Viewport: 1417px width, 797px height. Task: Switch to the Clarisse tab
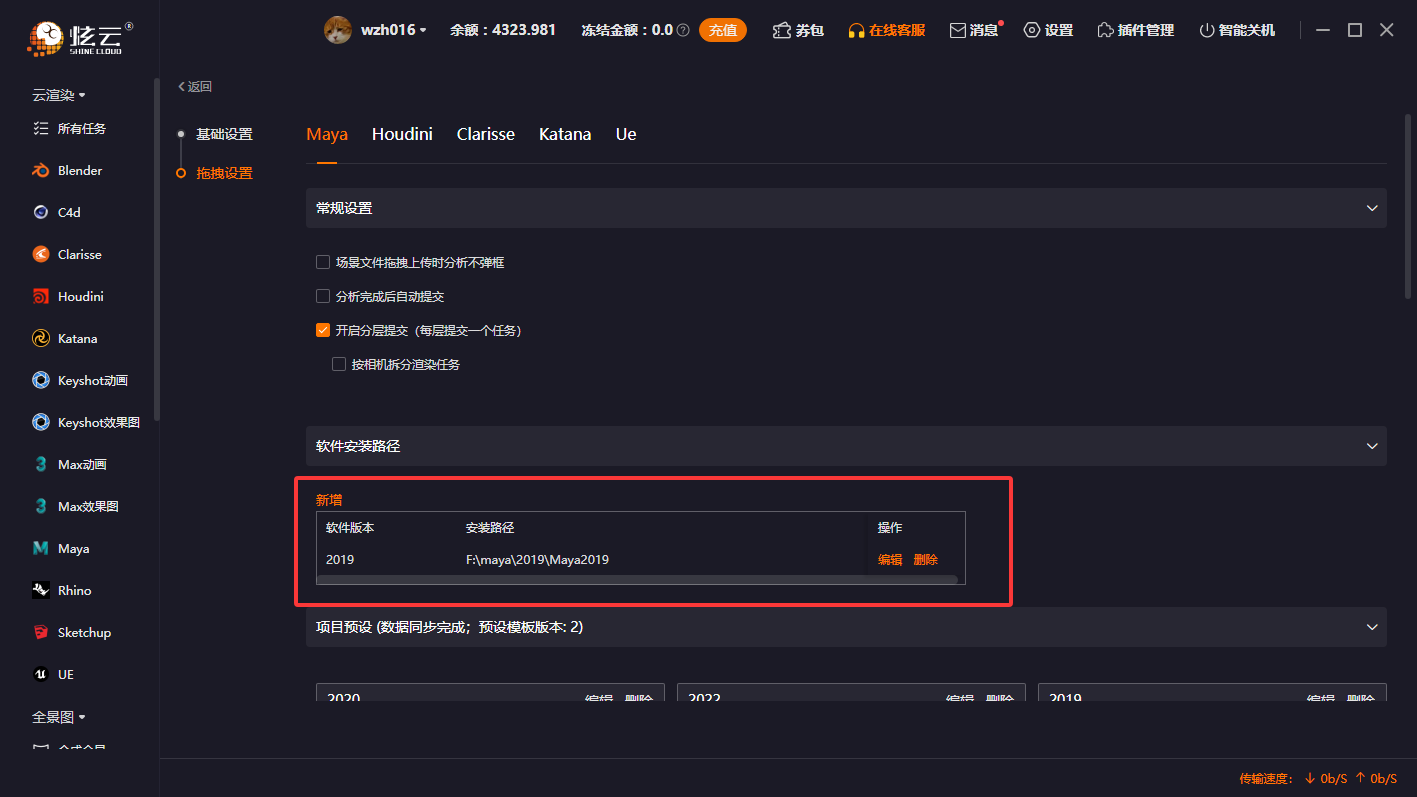(486, 134)
